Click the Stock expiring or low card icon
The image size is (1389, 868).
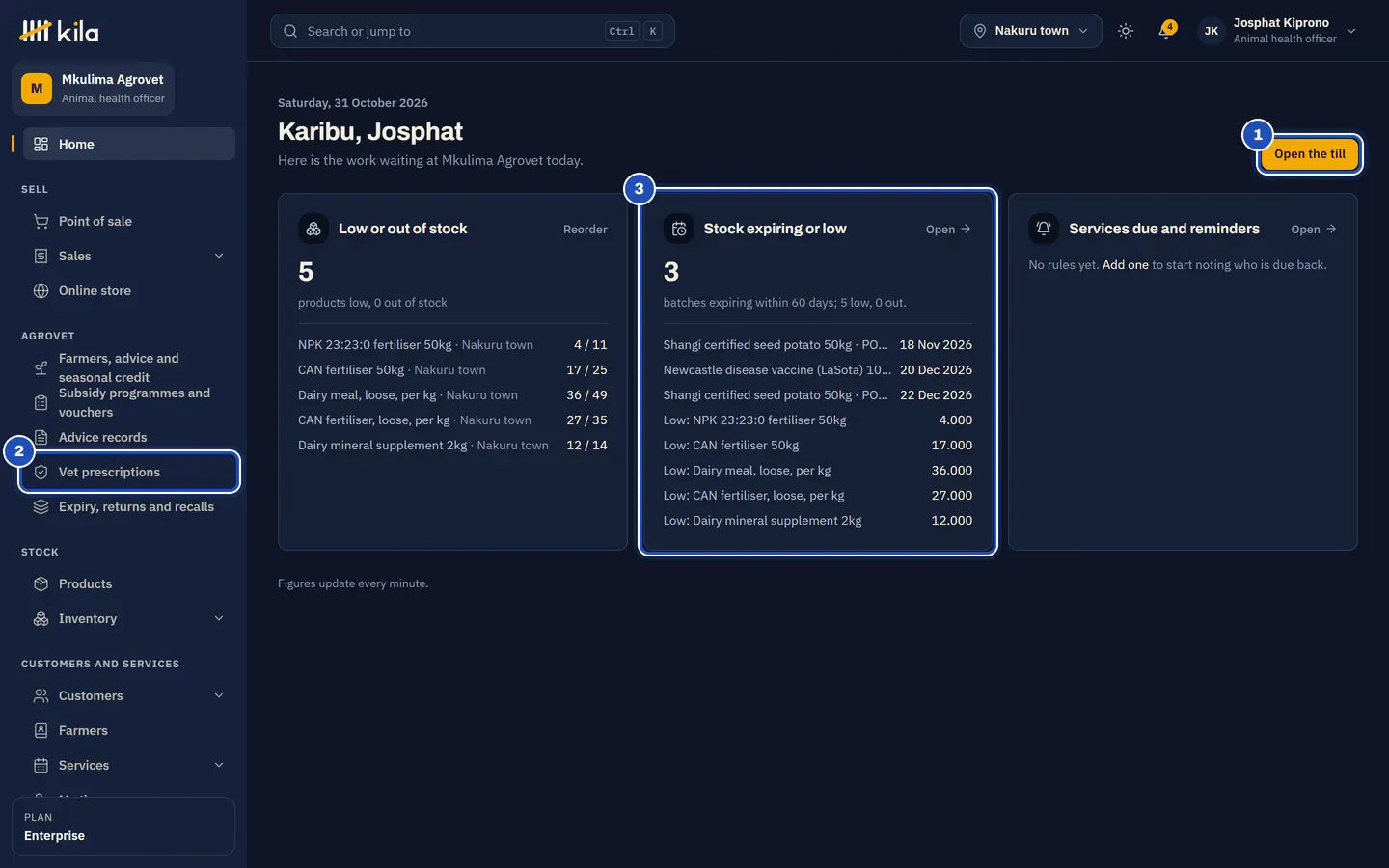pos(679,229)
